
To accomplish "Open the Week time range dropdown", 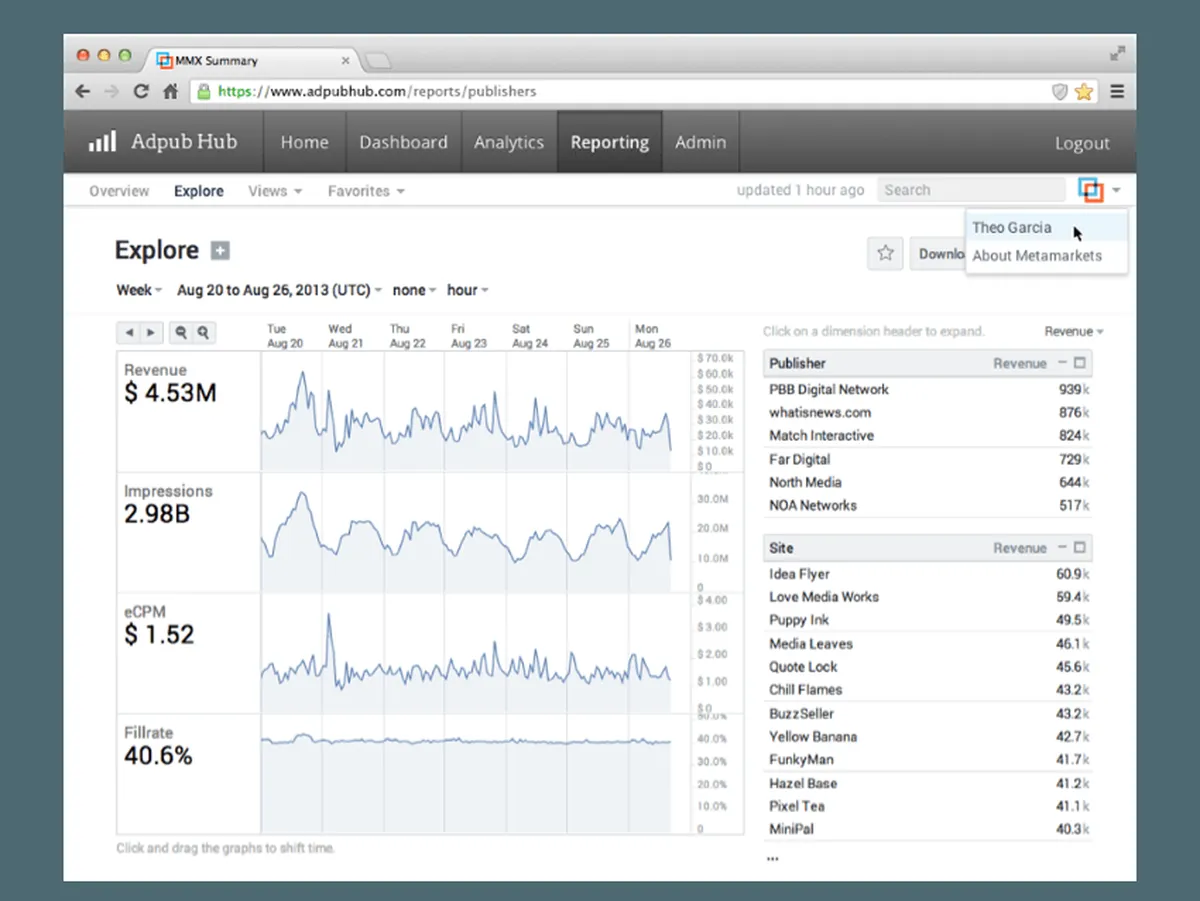I will 139,290.
